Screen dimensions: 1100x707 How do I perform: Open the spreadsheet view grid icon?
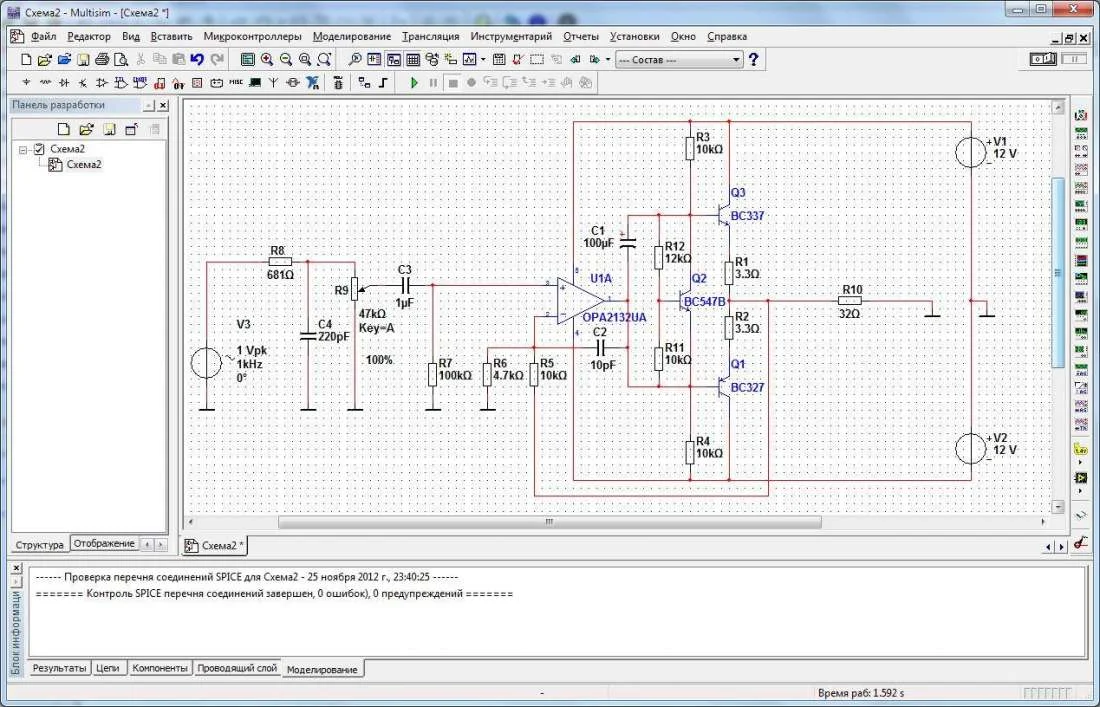[413, 59]
